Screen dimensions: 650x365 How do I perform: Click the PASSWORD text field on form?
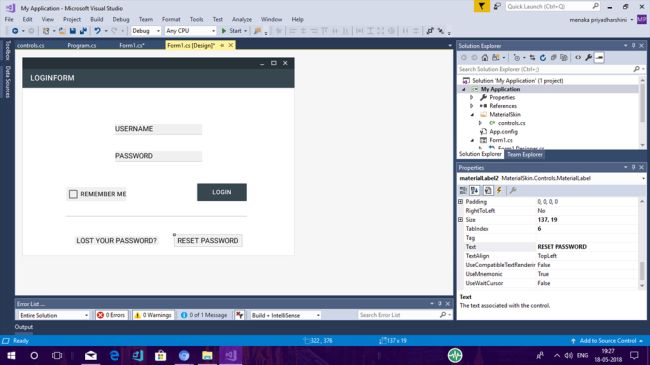point(158,156)
